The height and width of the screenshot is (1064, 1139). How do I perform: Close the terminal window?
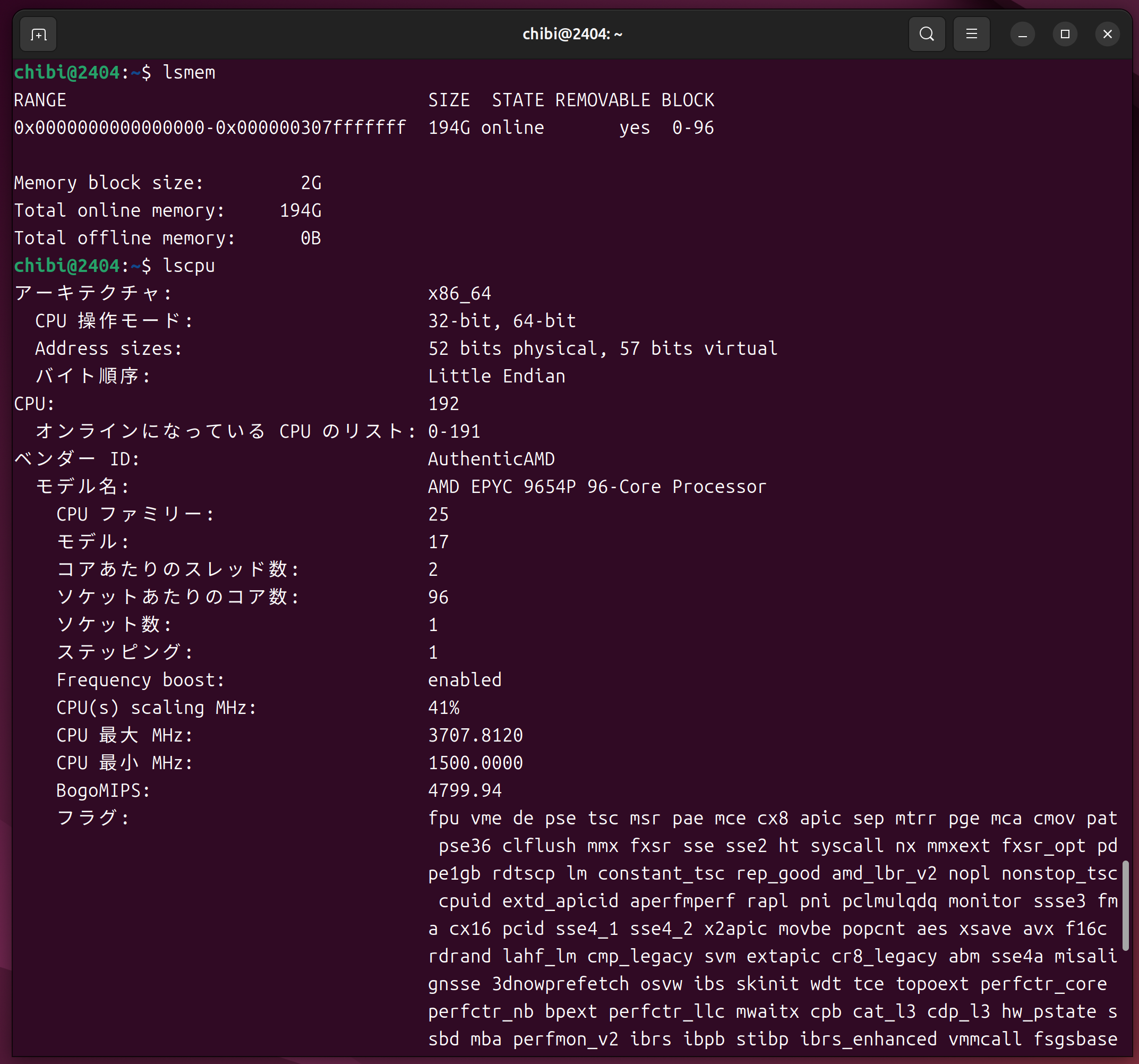(x=1107, y=35)
